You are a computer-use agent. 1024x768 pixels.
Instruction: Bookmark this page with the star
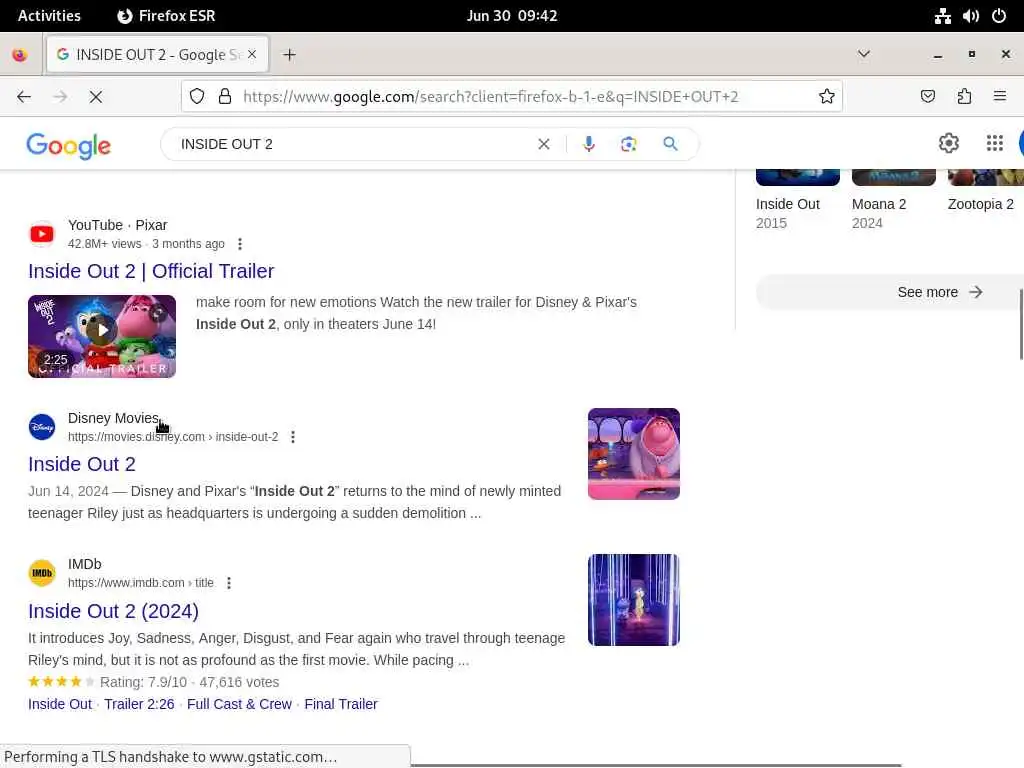(x=827, y=97)
